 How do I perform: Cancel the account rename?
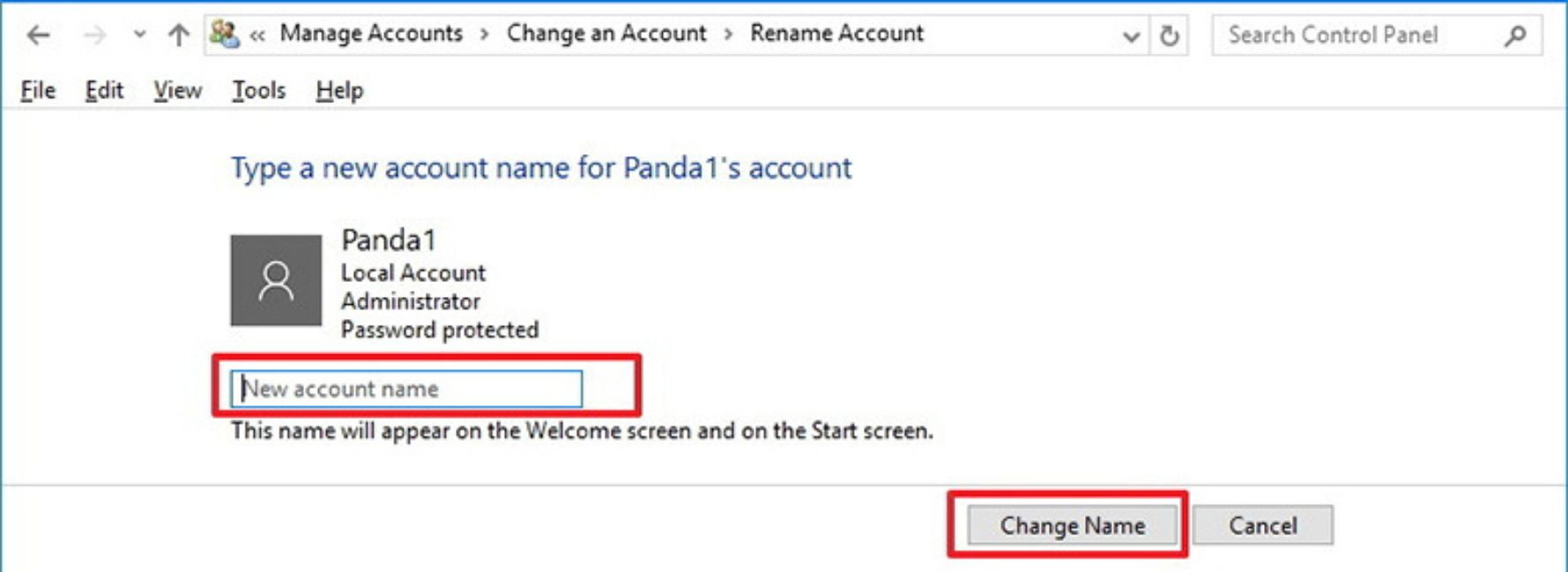1262,525
